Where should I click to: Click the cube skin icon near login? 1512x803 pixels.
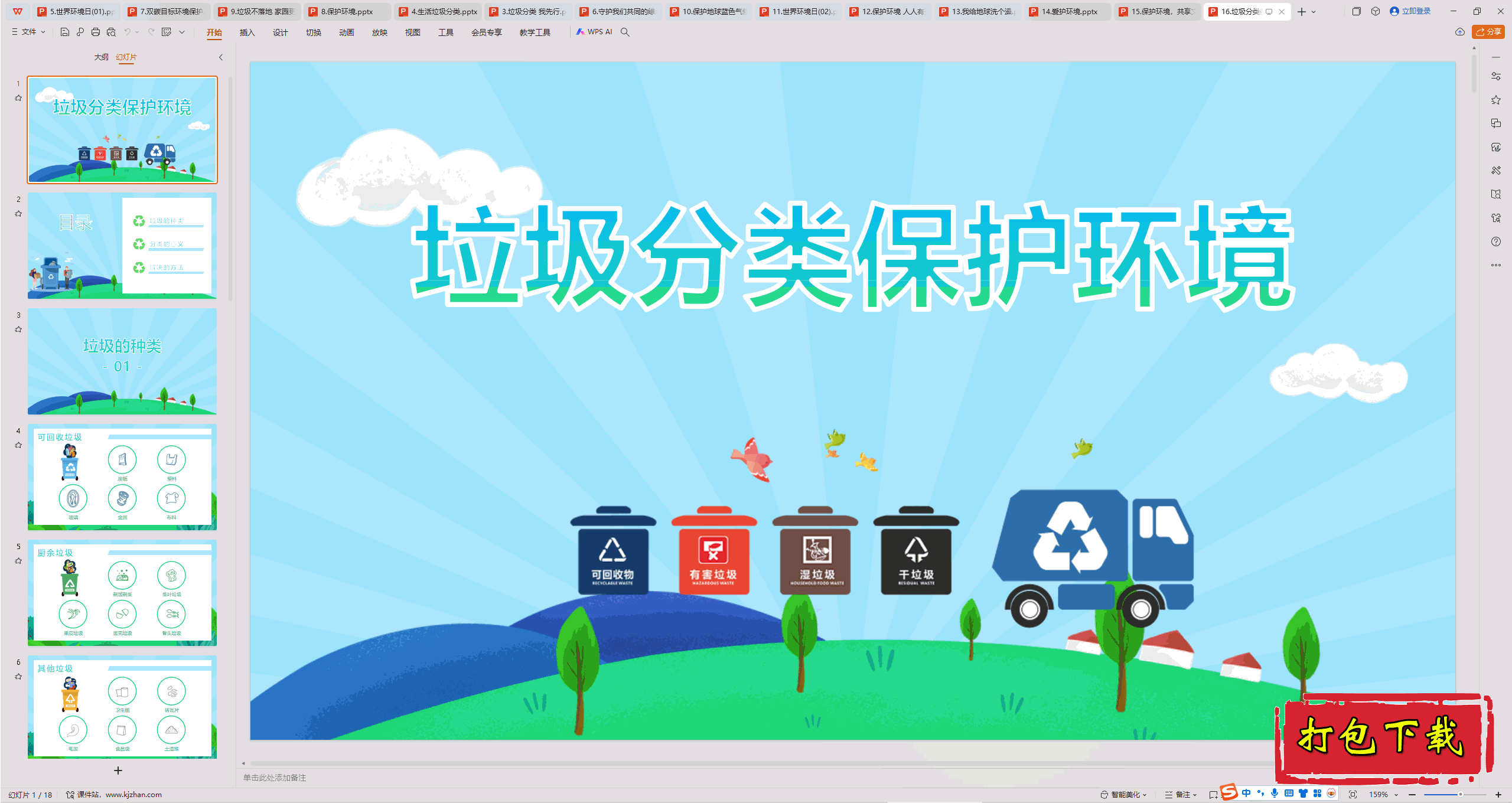(1376, 11)
